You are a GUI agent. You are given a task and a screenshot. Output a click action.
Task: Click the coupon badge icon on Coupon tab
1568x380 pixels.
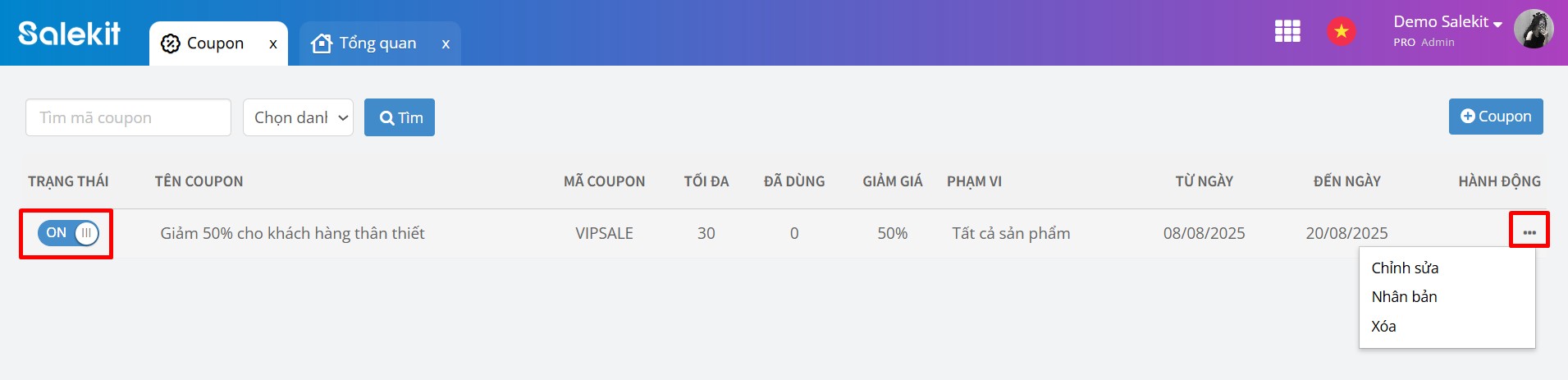tap(171, 43)
